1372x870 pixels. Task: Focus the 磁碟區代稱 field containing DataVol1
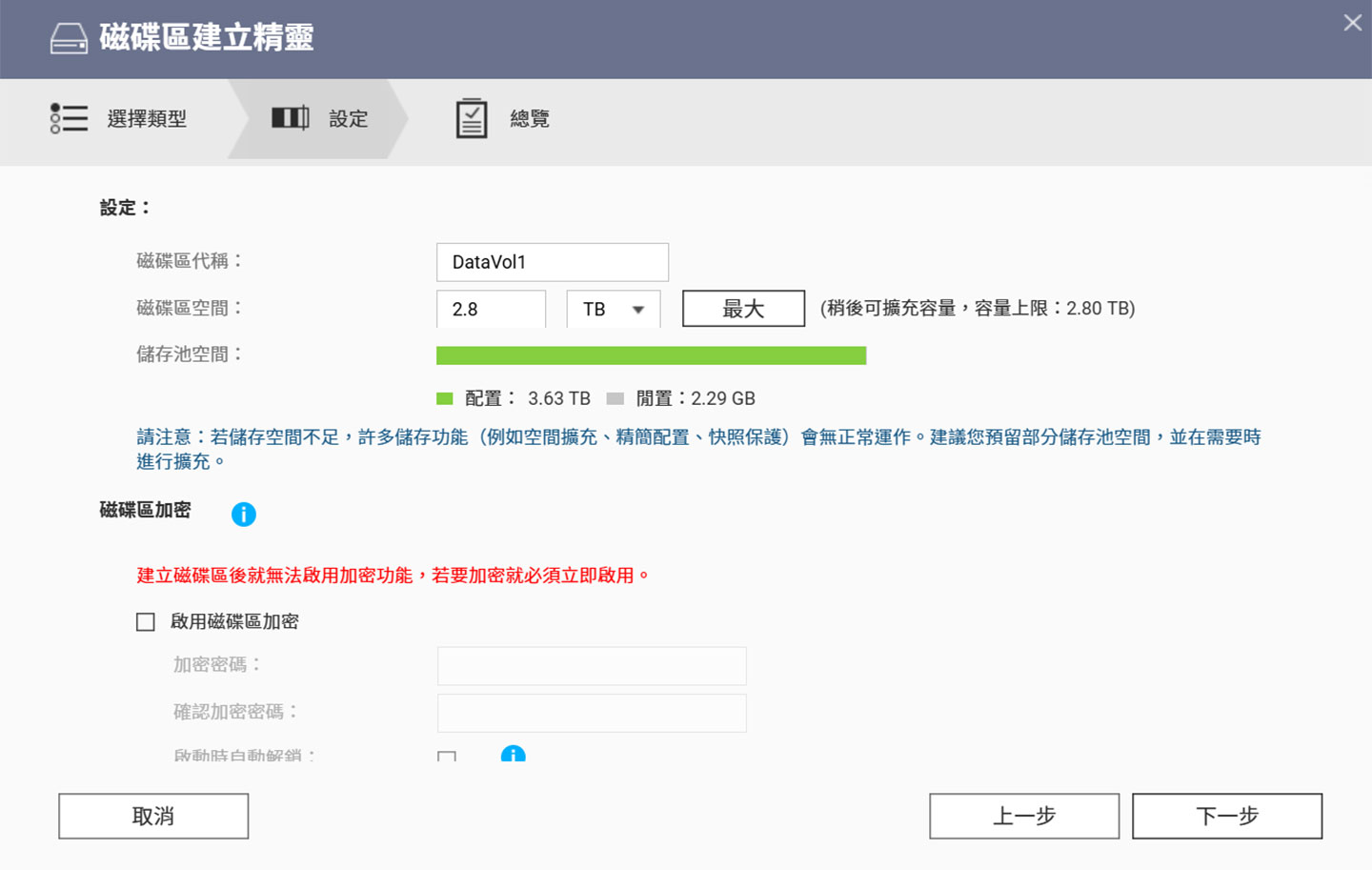click(x=552, y=262)
